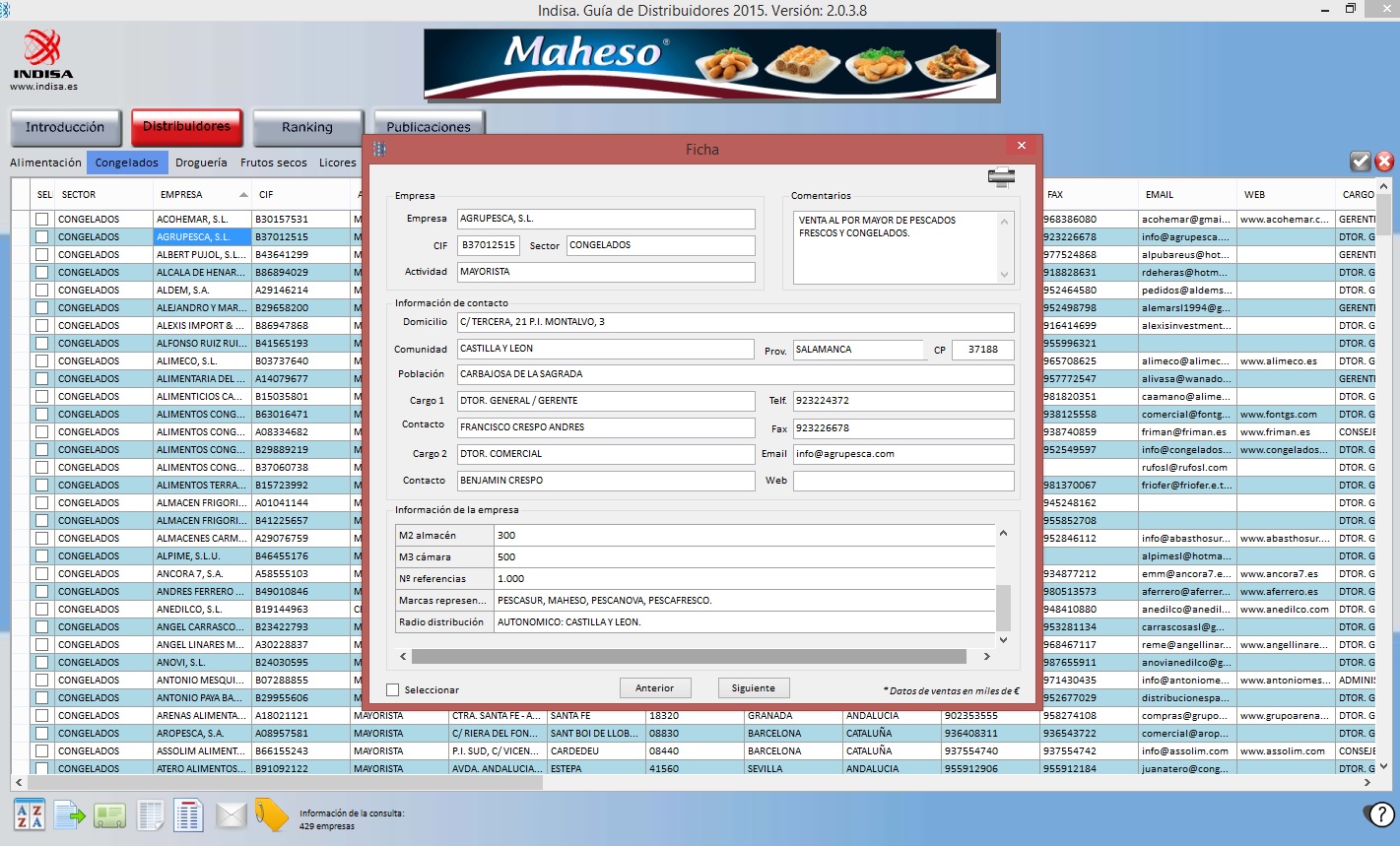
Task: Click left arrow of Ficha horizontal scrollbar
Action: [x=403, y=656]
